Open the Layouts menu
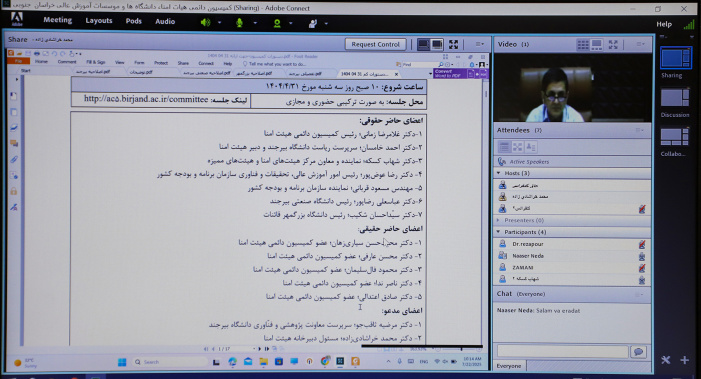The image size is (701, 379). click(99, 21)
